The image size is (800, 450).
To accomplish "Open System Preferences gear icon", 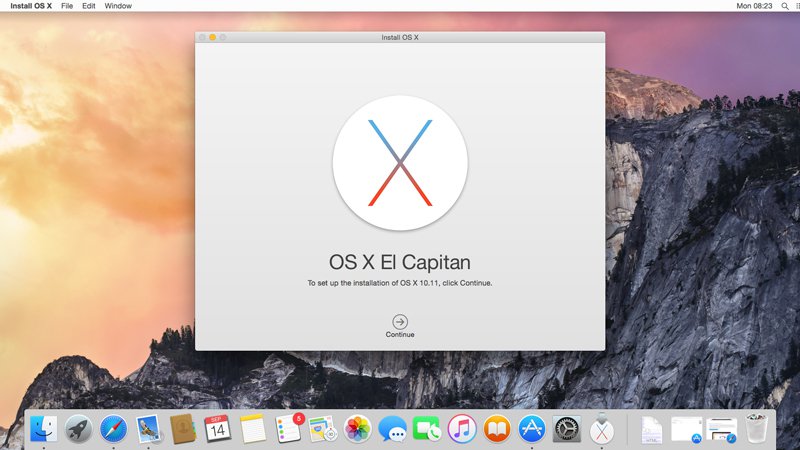I will click(566, 429).
